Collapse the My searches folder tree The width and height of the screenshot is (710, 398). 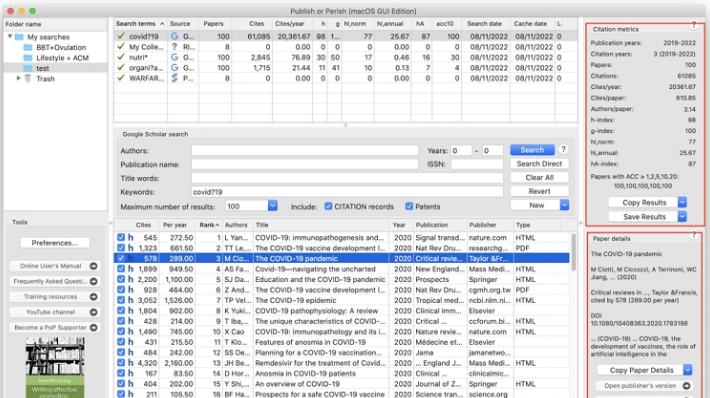10,36
